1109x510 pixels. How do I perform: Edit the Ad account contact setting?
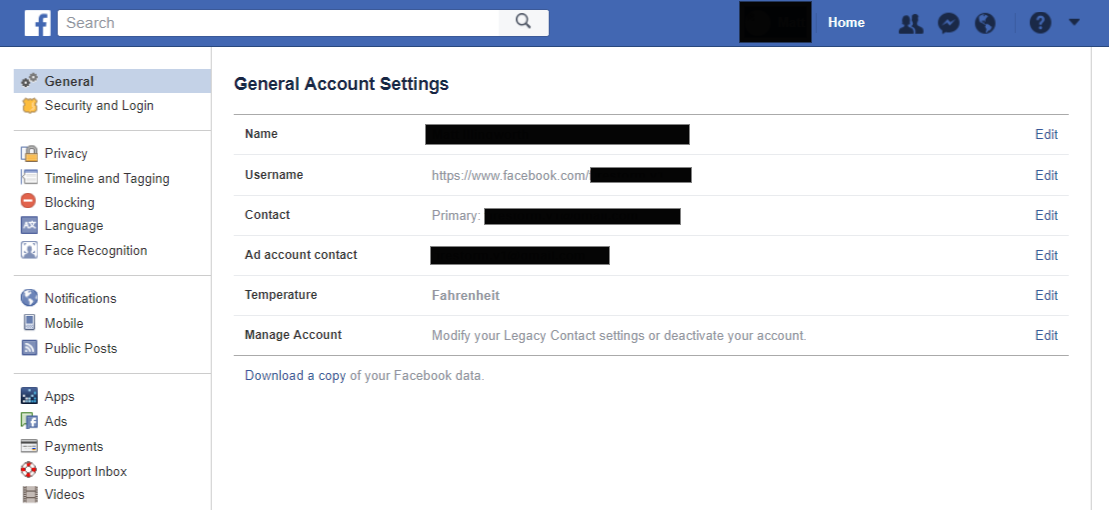click(1046, 255)
